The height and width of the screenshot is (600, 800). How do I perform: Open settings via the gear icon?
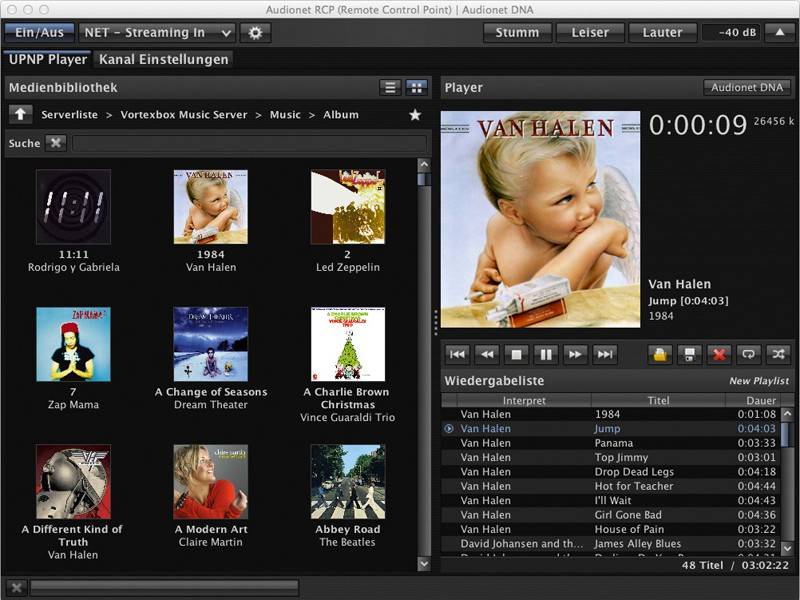coord(255,33)
